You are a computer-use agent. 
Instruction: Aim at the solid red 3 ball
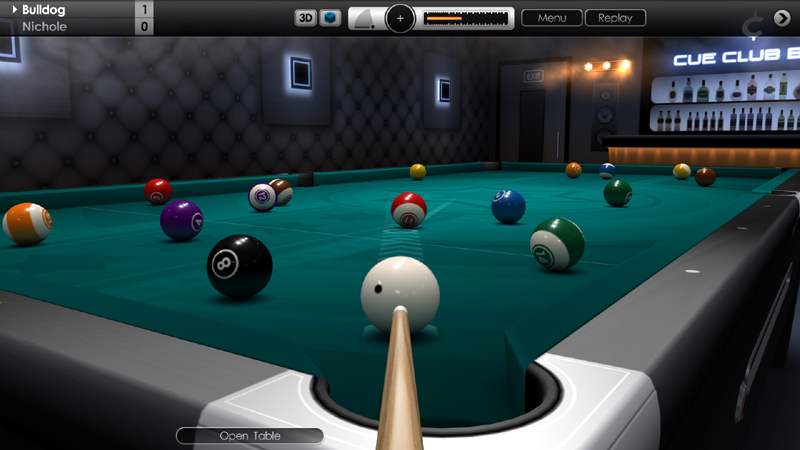coord(158,192)
